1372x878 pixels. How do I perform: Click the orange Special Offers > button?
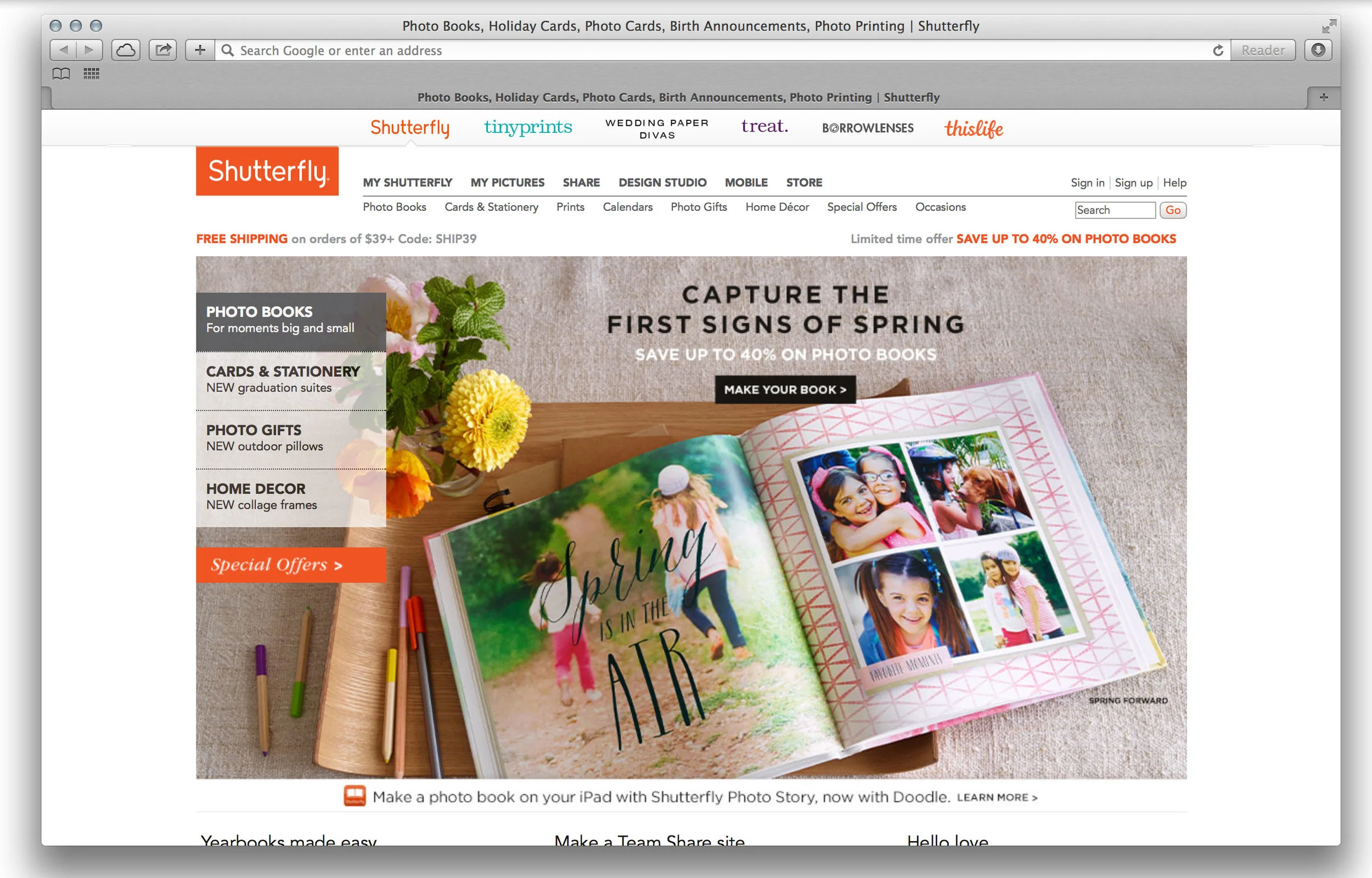pyautogui.click(x=291, y=565)
